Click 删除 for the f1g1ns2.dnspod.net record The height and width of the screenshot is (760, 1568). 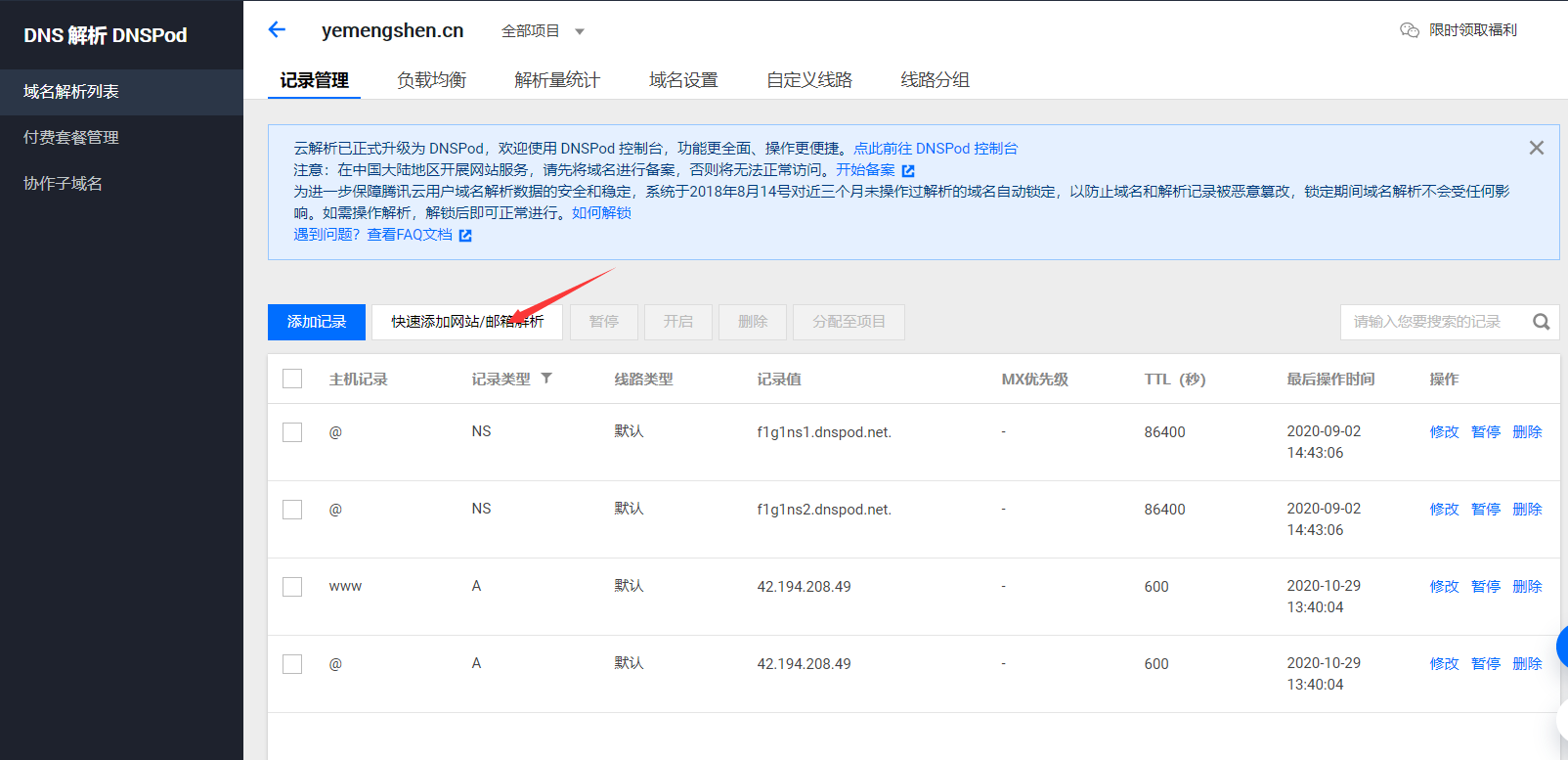[1526, 510]
